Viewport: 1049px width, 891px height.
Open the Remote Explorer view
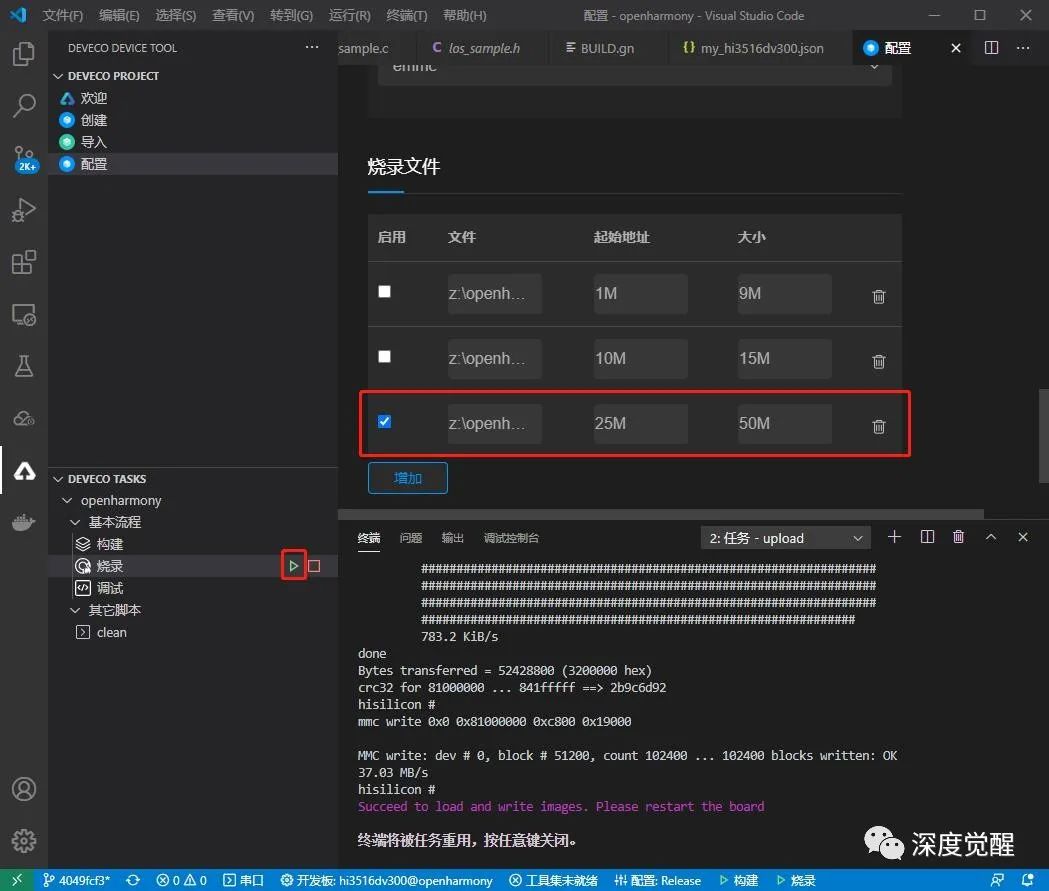point(24,314)
